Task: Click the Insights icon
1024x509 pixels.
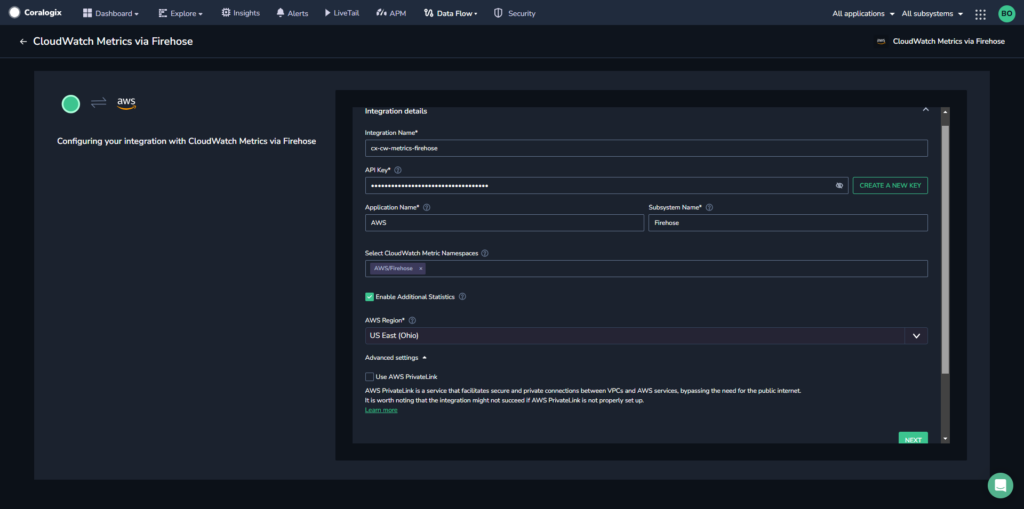Action: [225, 12]
